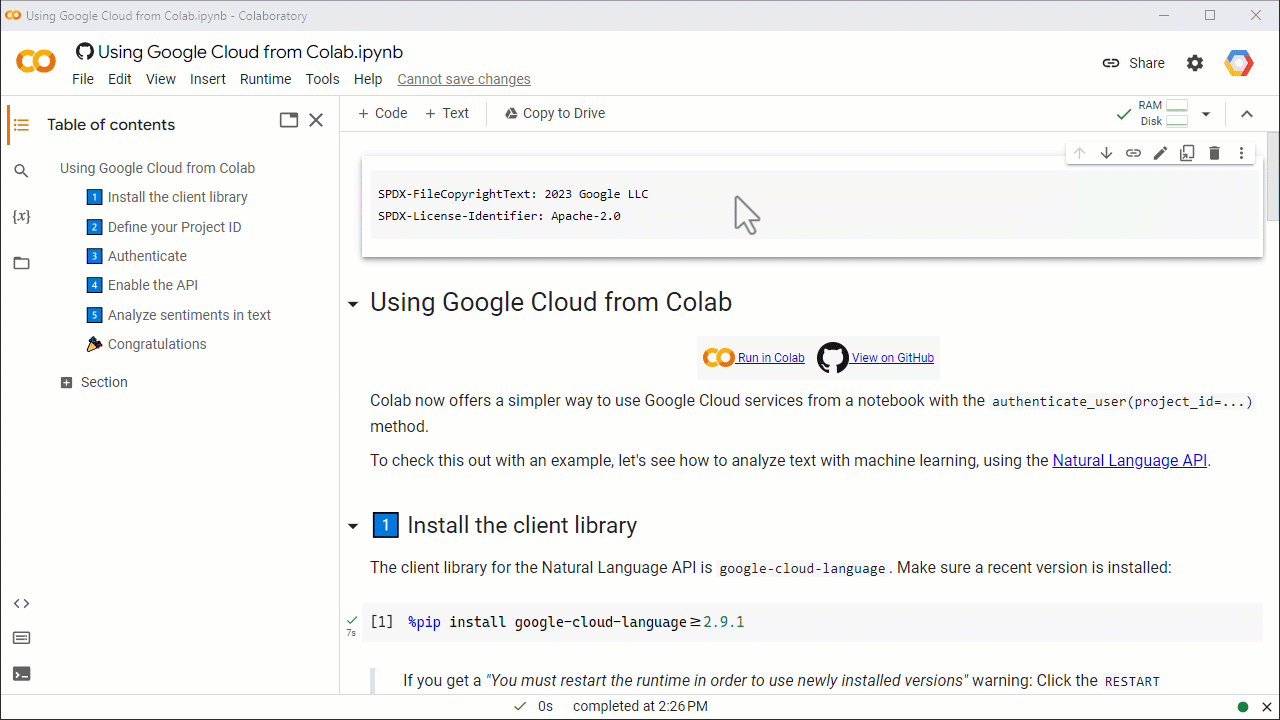The image size is (1280, 720).
Task: Open the Runtime menu
Action: click(265, 79)
